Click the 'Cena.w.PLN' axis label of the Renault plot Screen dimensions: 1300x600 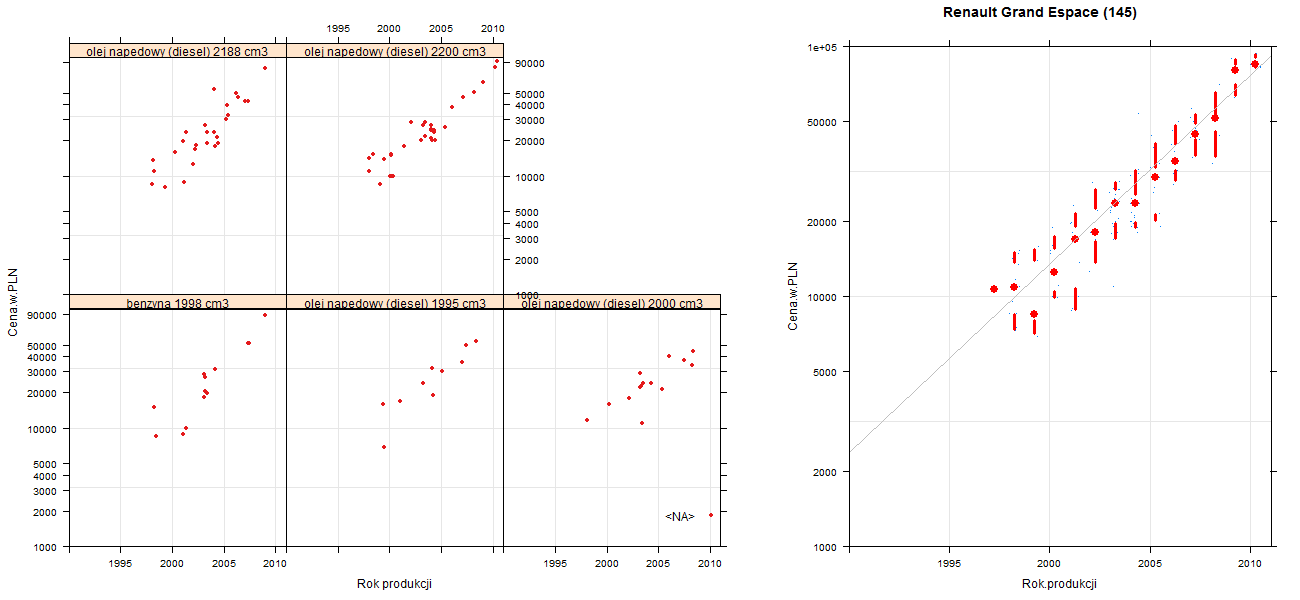[793, 296]
